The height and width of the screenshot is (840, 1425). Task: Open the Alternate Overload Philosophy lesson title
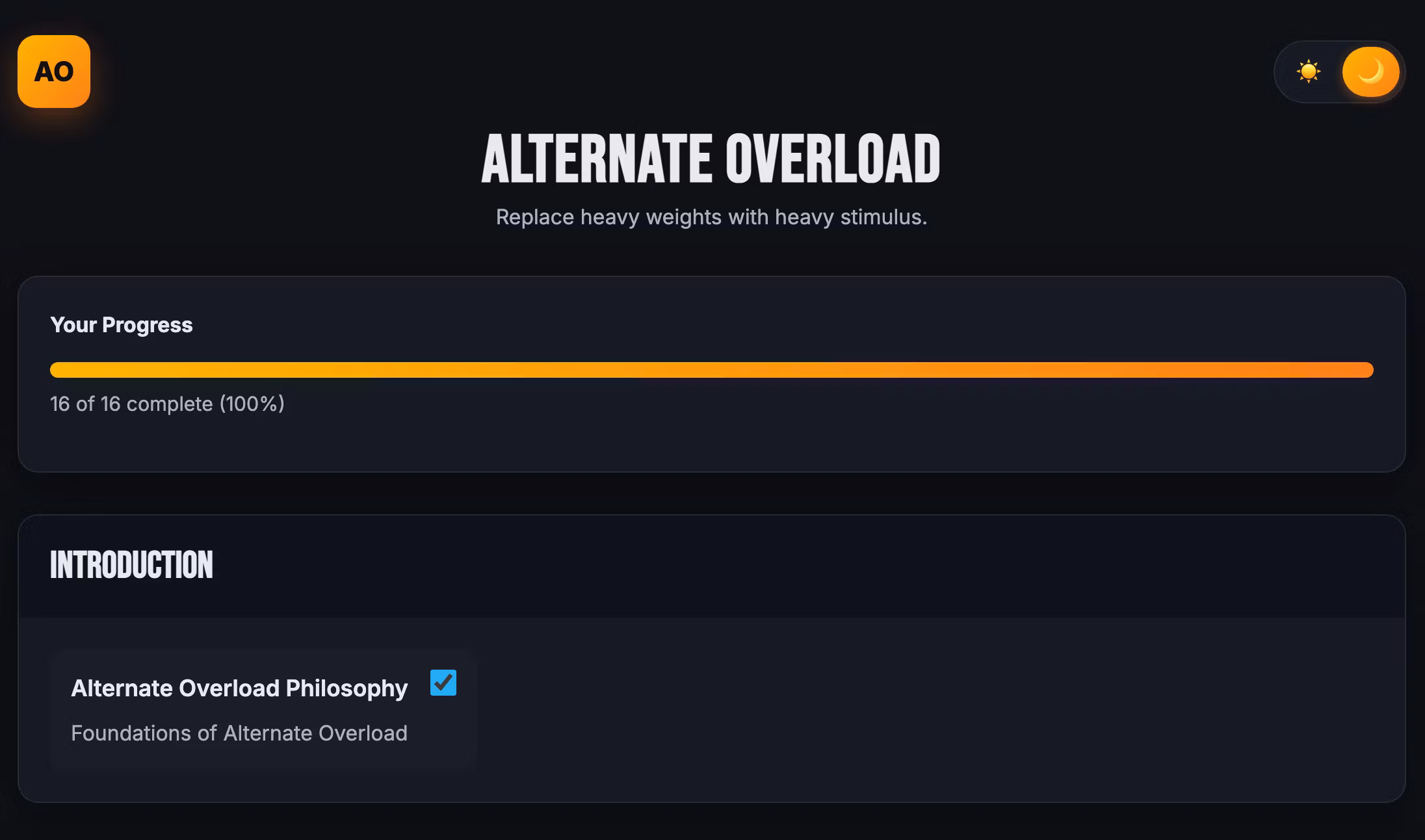coord(239,688)
